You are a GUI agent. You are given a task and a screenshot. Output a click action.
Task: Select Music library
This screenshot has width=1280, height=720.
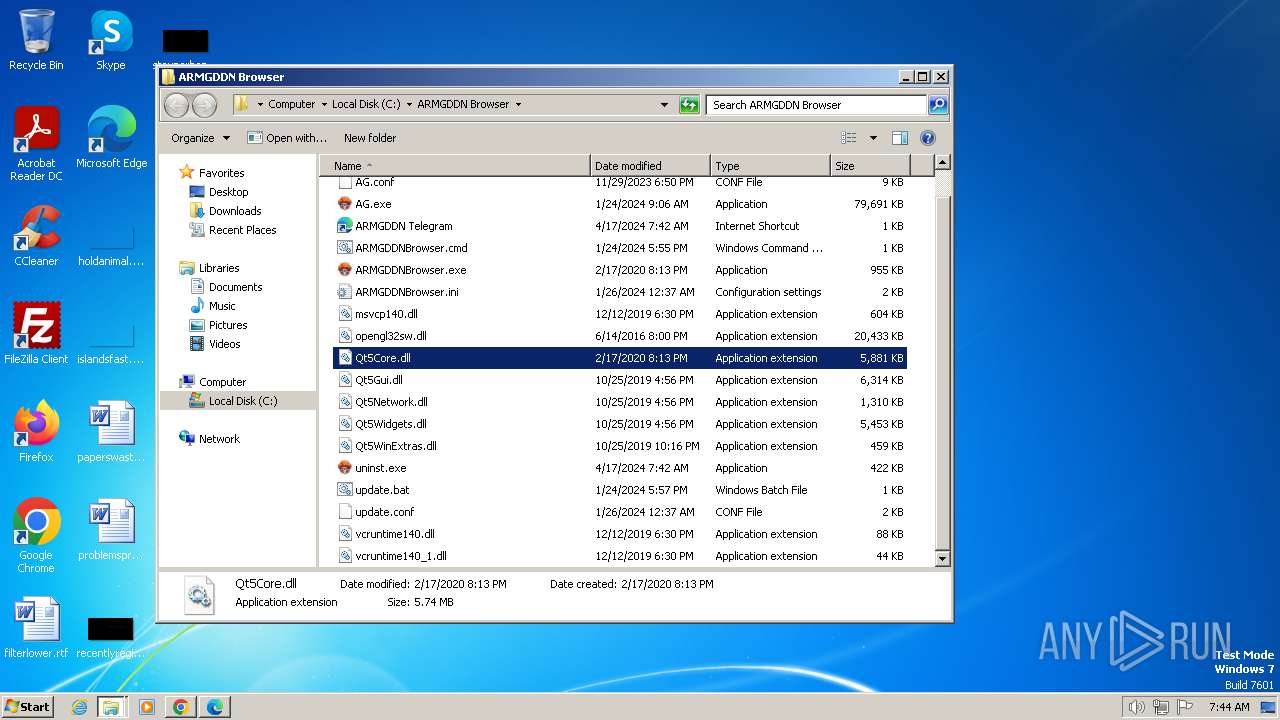pos(222,306)
